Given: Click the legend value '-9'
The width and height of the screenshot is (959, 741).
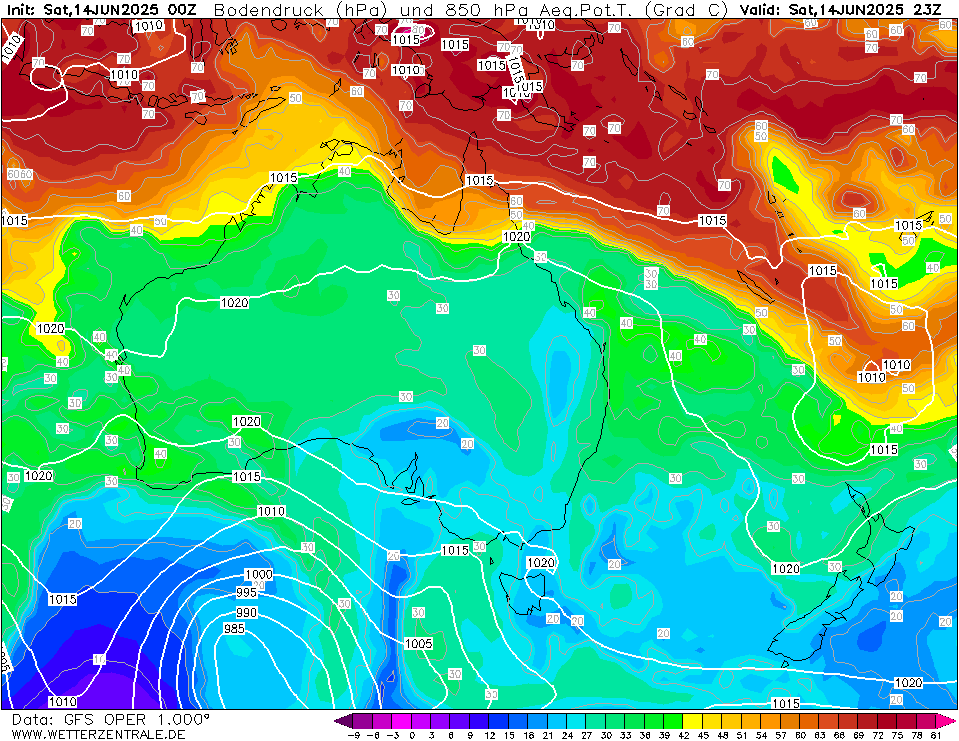Looking at the screenshot, I should coord(353,735).
